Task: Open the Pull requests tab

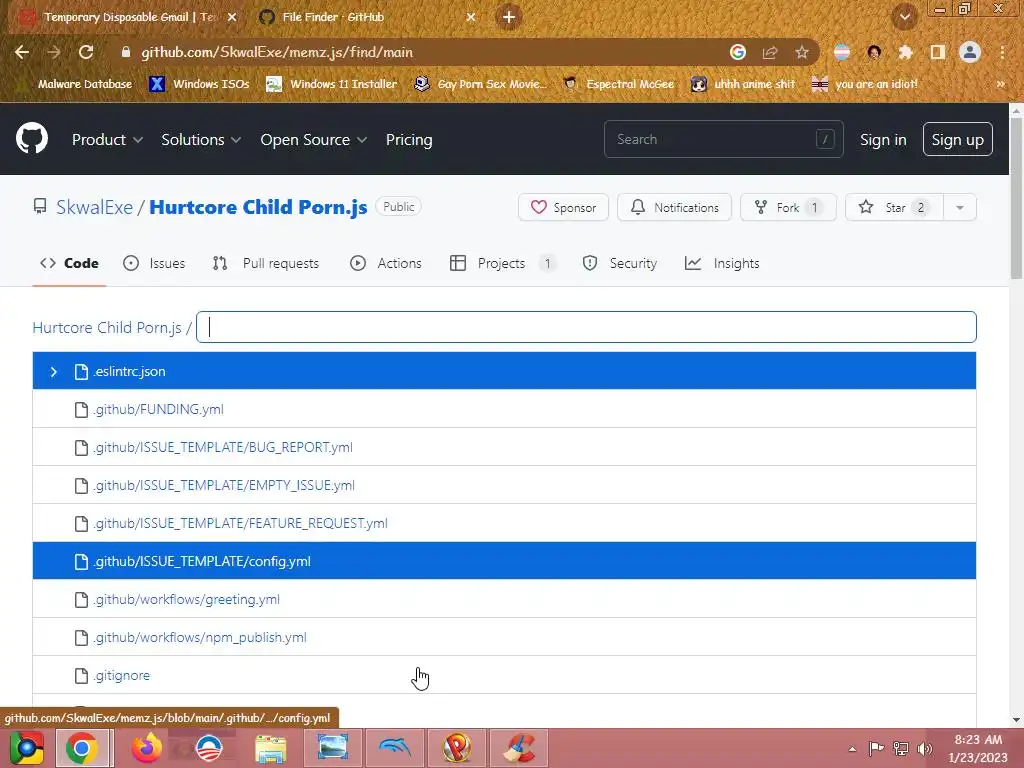Action: (x=266, y=263)
